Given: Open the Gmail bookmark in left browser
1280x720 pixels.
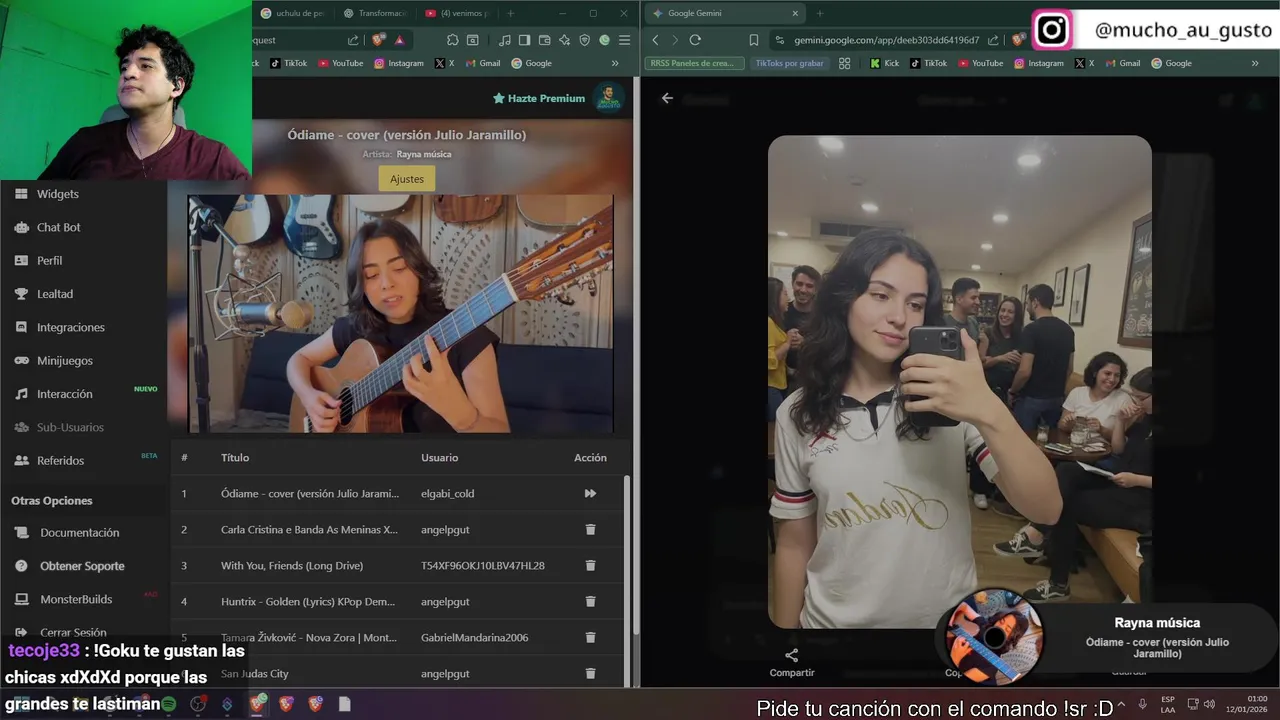Looking at the screenshot, I should (x=482, y=63).
